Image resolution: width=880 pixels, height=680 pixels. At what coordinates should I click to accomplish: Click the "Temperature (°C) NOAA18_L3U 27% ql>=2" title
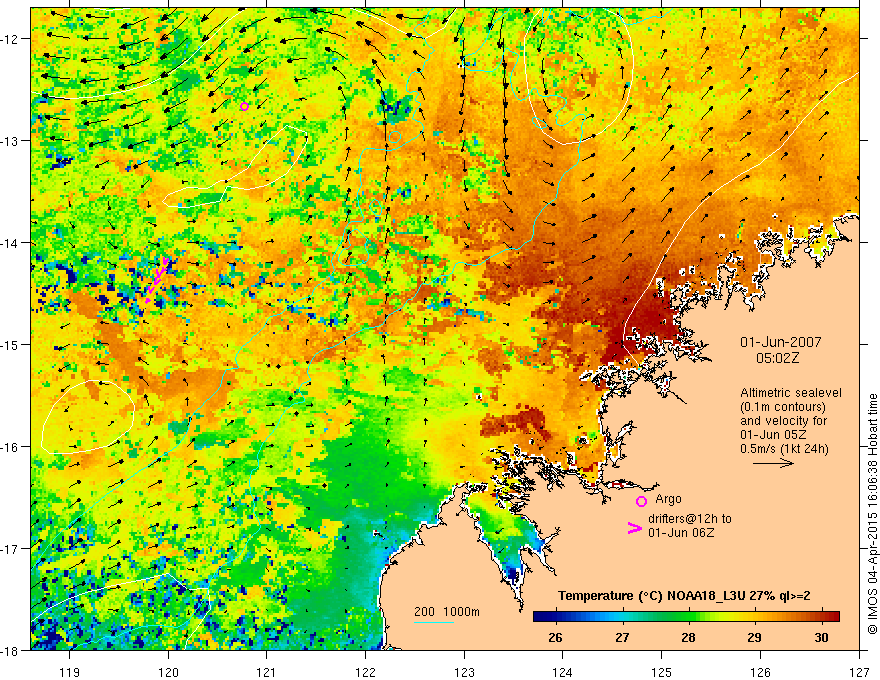pyautogui.click(x=684, y=596)
